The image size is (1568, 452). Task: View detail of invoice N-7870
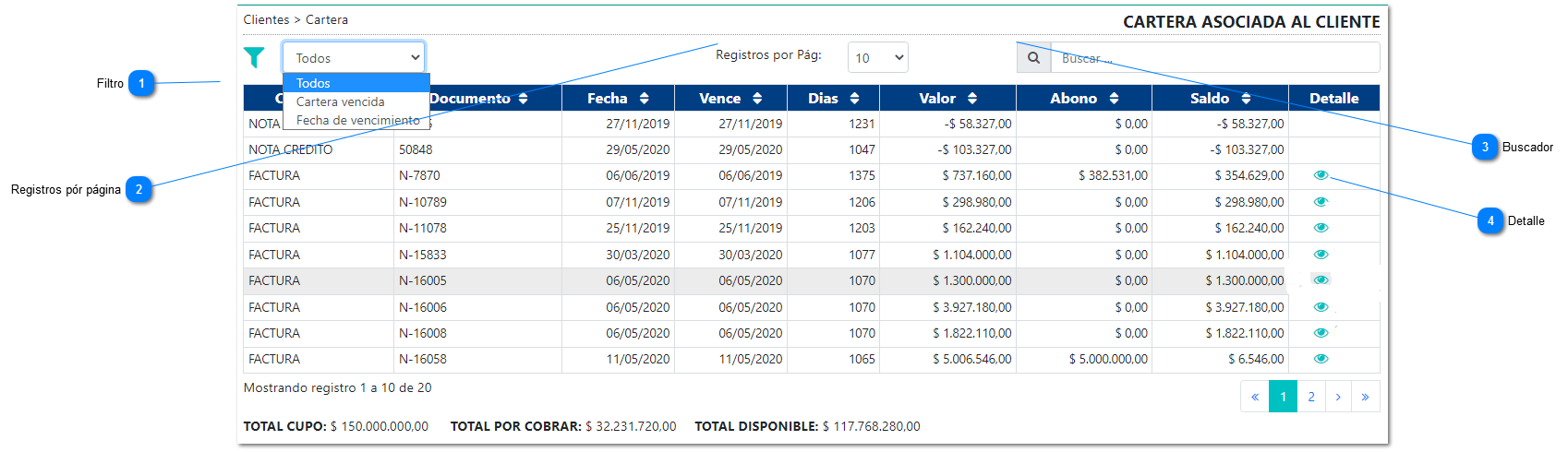tap(1321, 175)
